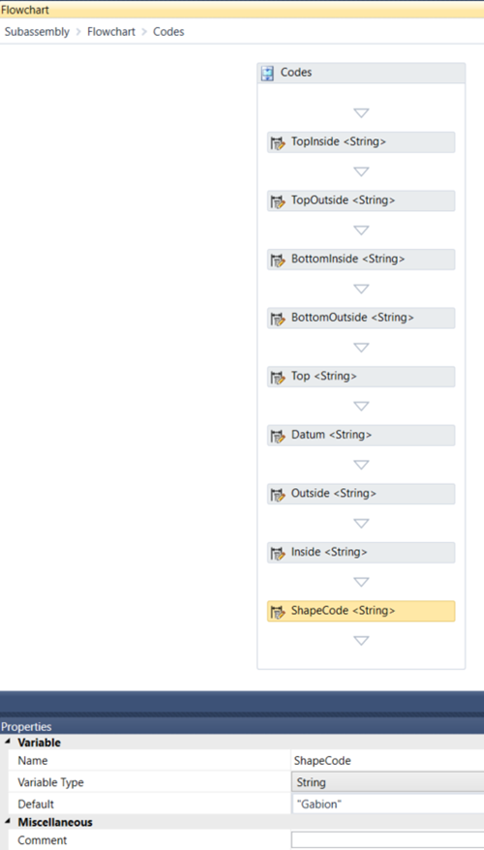Click the drop triangle below ShapeCode node
484x850 pixels.
pos(361,641)
